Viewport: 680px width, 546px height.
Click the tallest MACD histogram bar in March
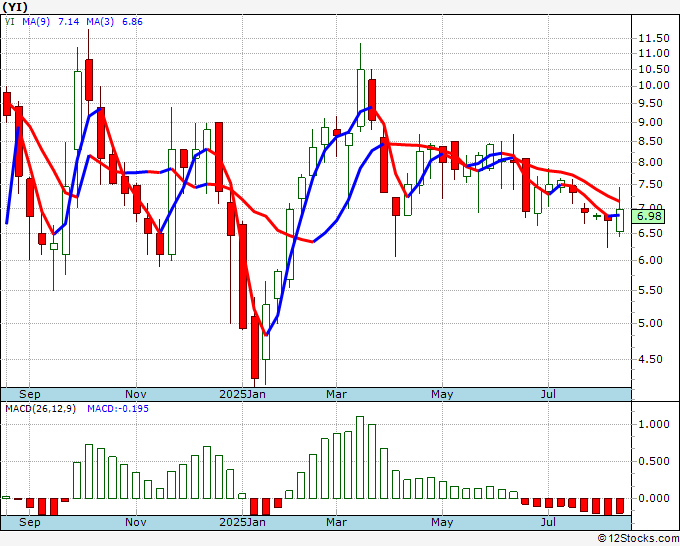360,458
